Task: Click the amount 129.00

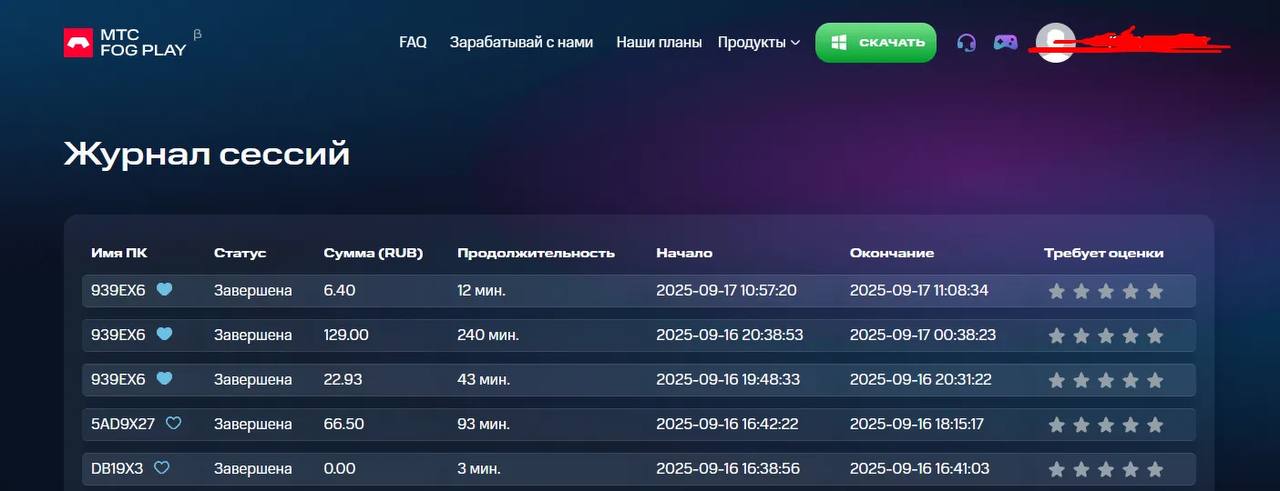Action: tap(346, 335)
